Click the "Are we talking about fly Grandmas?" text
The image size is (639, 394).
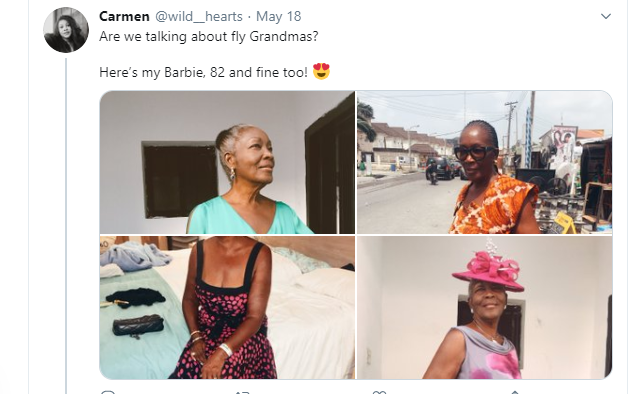pyautogui.click(x=209, y=36)
